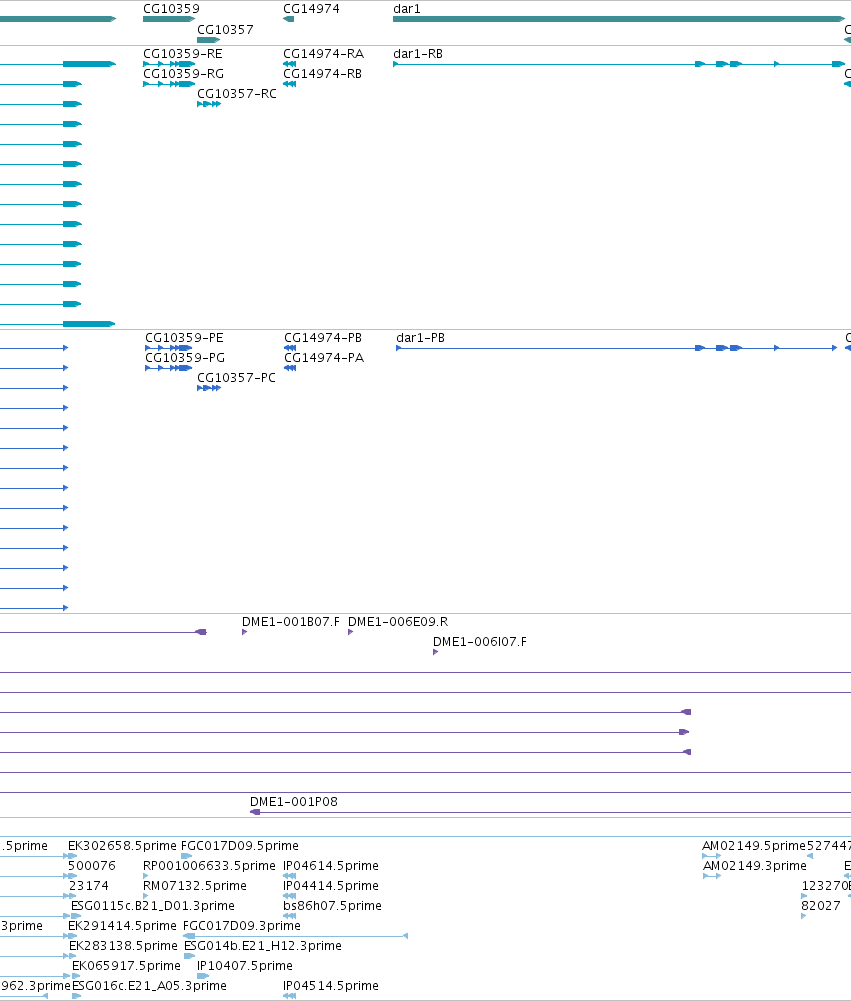
Task: Select transcript CG14974-RB
Action: point(289,84)
